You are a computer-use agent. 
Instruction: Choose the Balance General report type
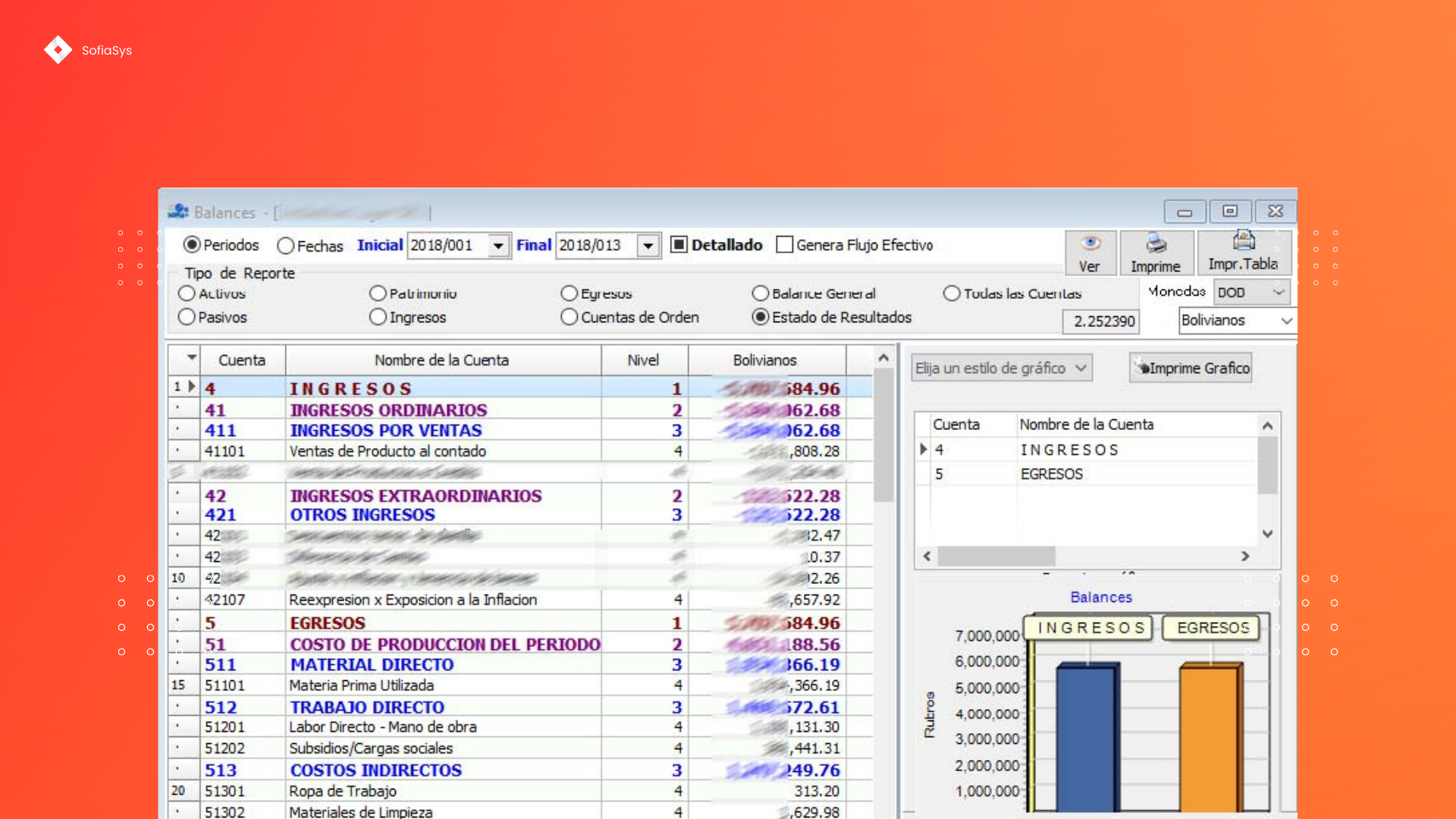[760, 293]
